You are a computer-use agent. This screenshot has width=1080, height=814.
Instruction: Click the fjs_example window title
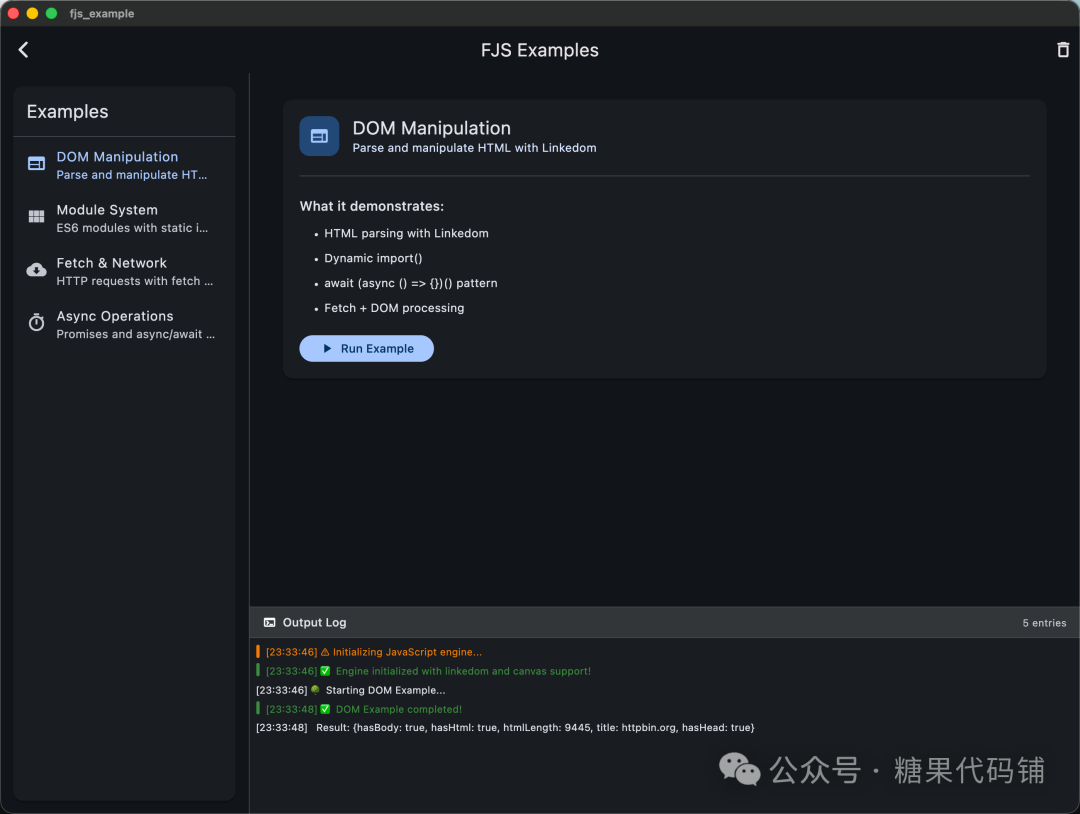pos(101,14)
